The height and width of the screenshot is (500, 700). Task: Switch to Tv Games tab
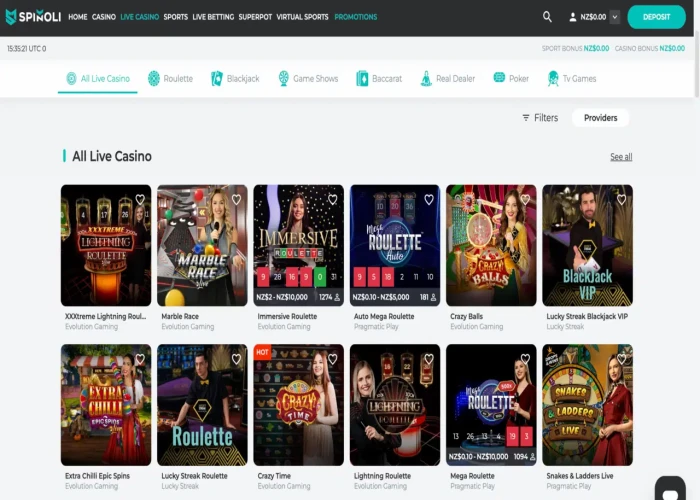[x=571, y=78]
